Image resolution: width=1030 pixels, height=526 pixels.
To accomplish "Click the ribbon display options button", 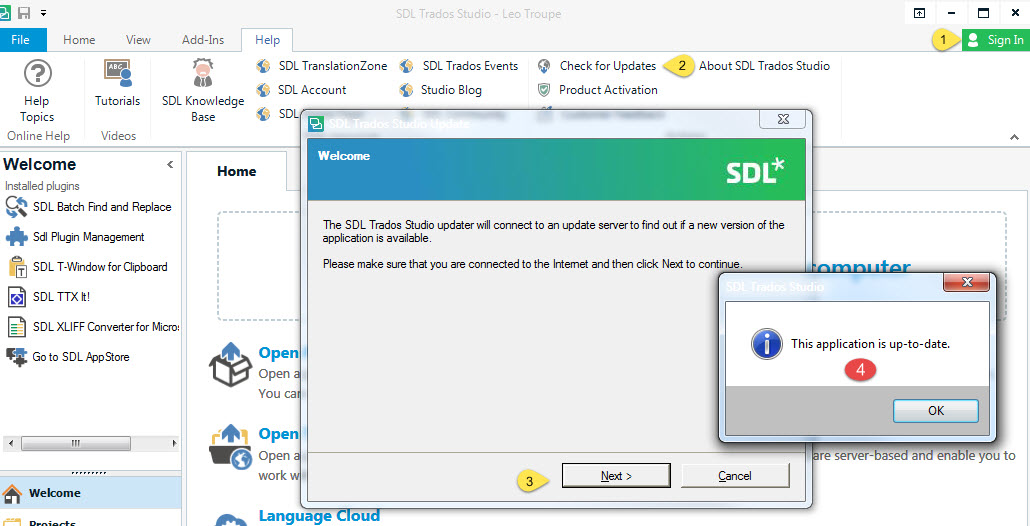I will tap(920, 13).
